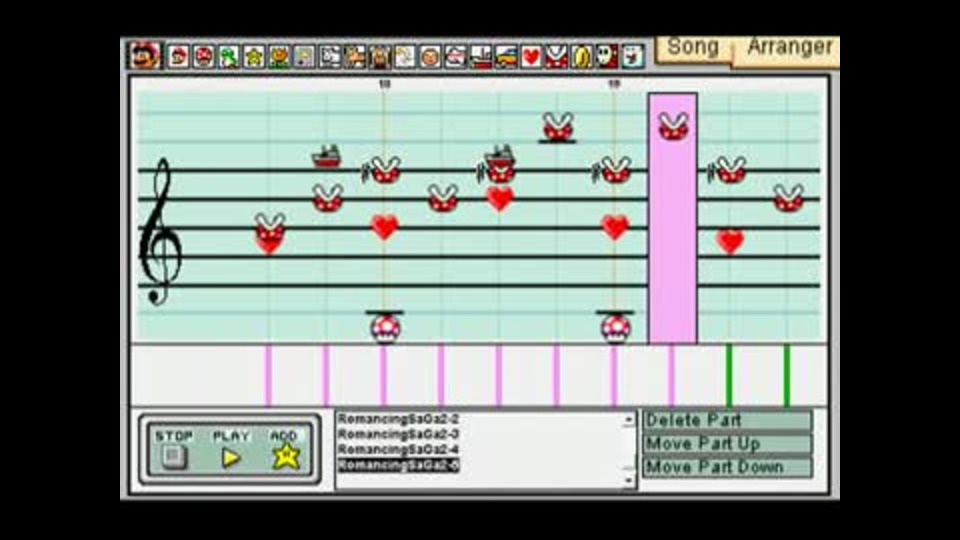Image resolution: width=960 pixels, height=540 pixels.
Task: Select the Mushroom instrument icon
Action: tap(203, 57)
